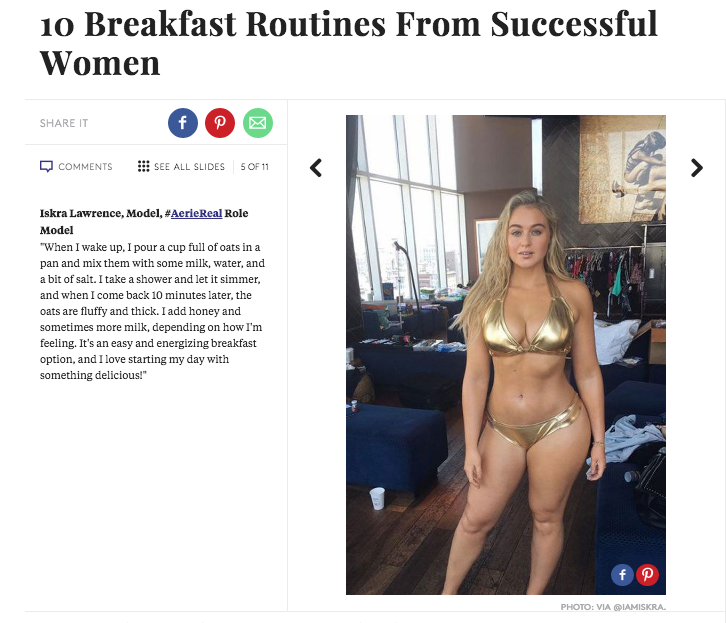The height and width of the screenshot is (623, 726).
Task: Click the slides grid icon
Action: click(x=144, y=166)
